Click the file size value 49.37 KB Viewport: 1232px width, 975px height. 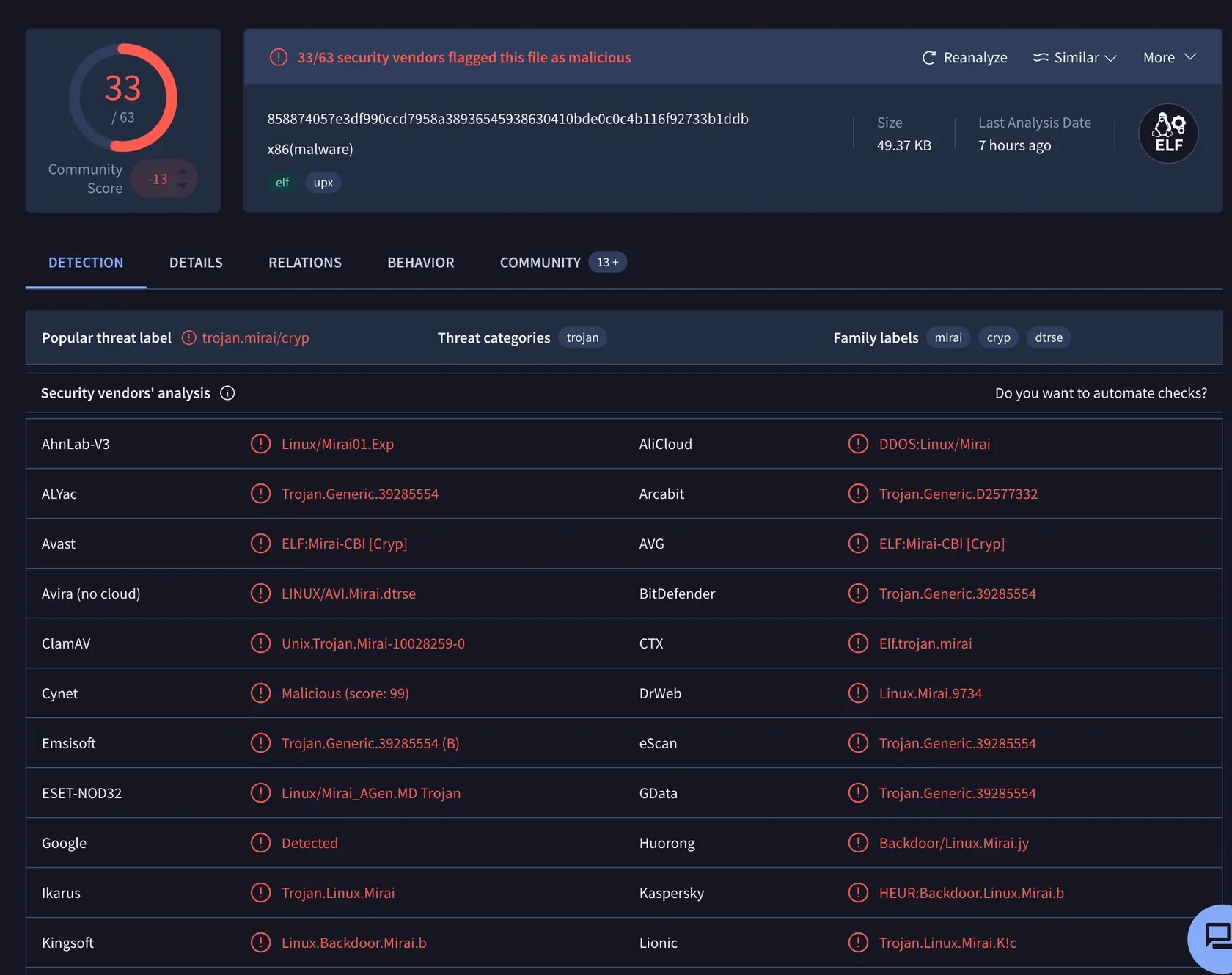[904, 145]
